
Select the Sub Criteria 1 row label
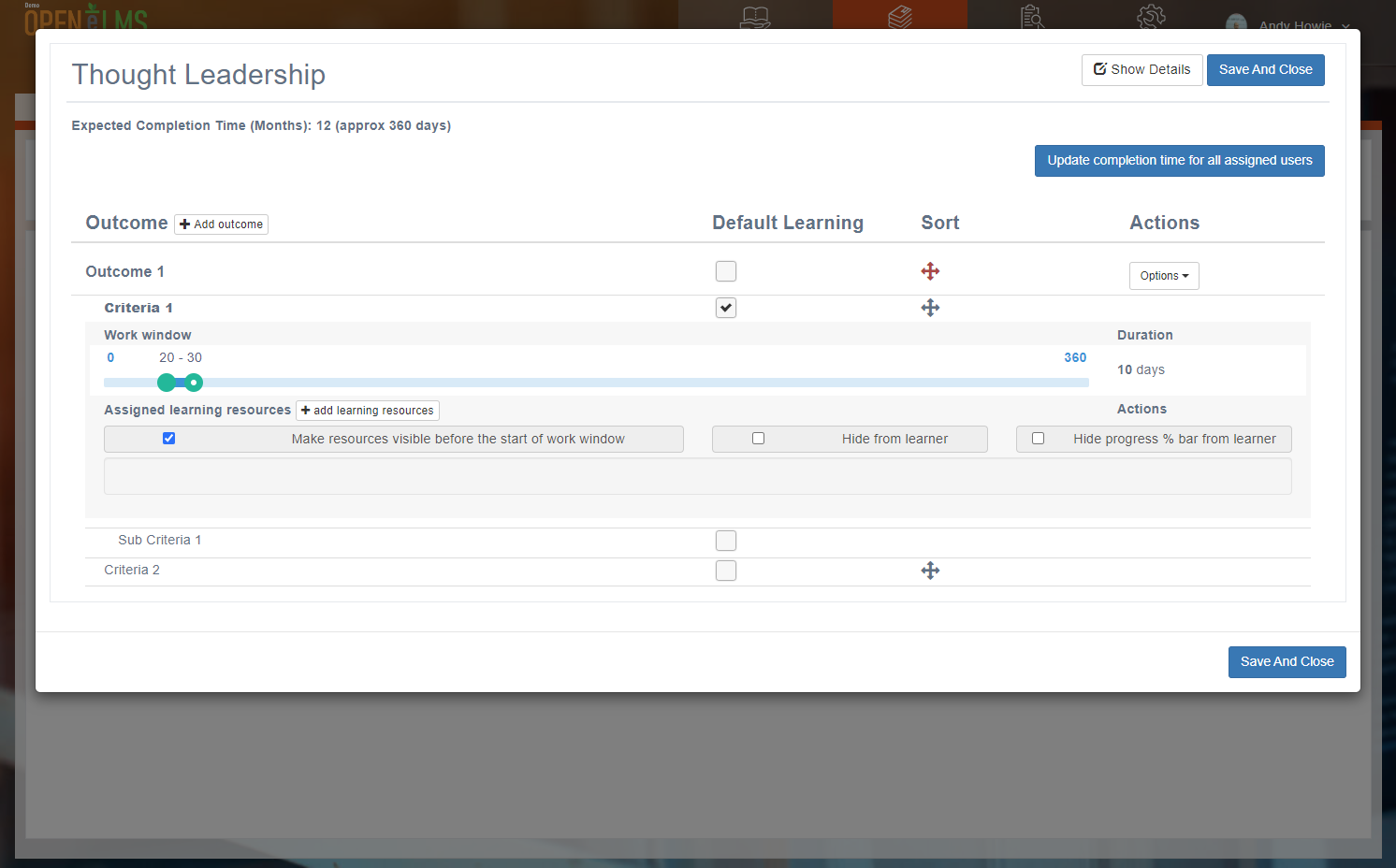[160, 541]
